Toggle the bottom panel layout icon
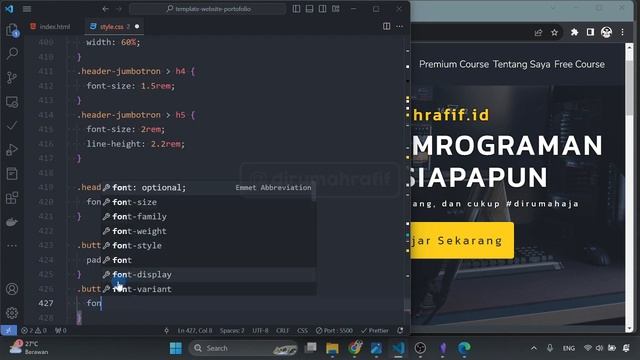The image size is (640, 360). 309,9
